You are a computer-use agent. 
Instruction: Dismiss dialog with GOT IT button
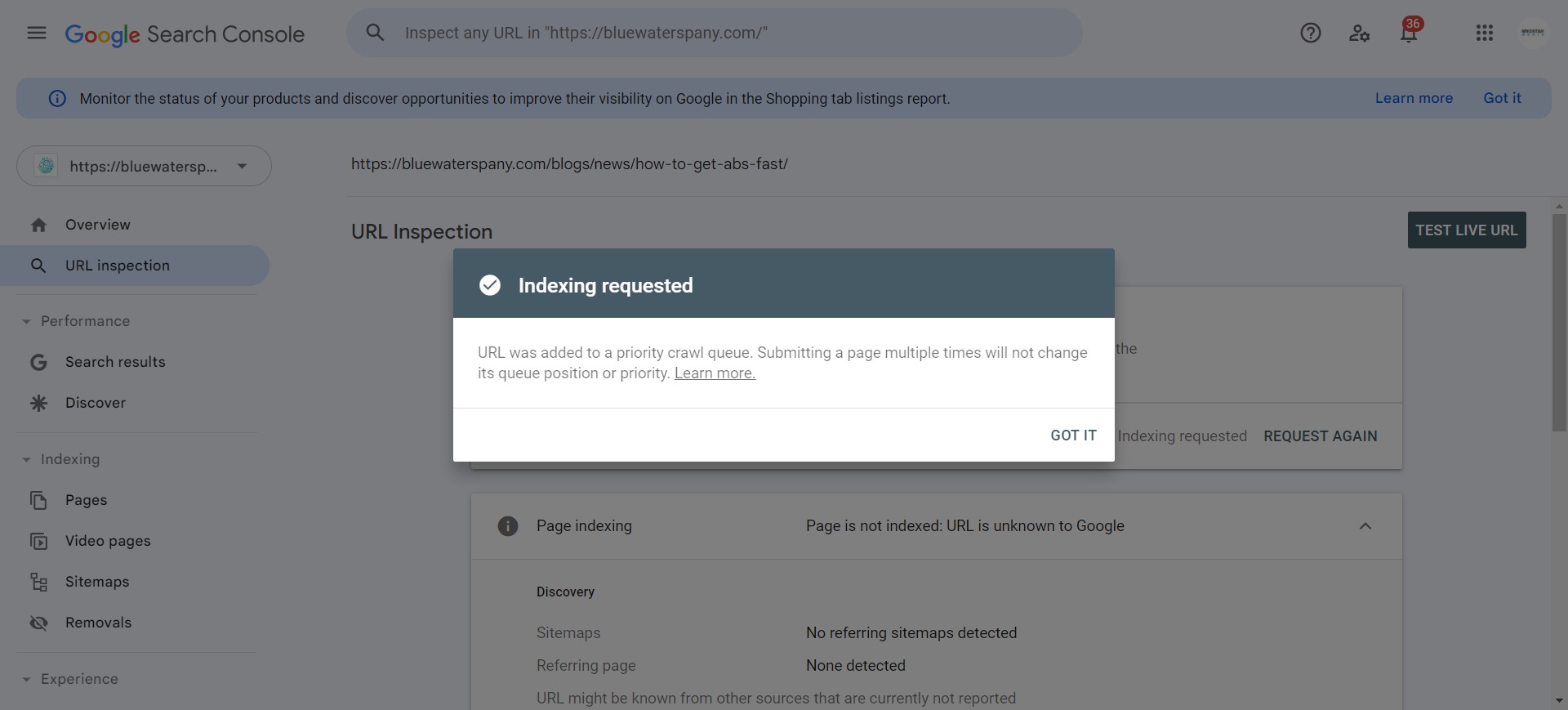(1073, 435)
